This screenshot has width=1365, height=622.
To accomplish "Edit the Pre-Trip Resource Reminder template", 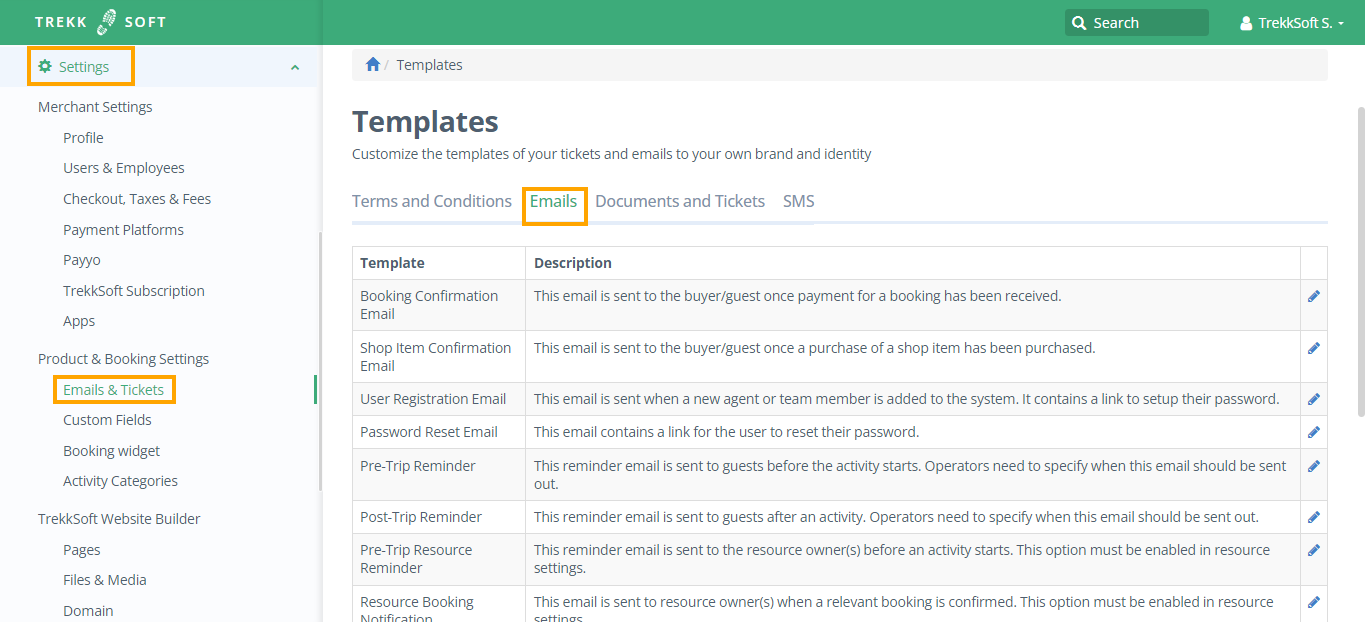I will pos(1313,550).
